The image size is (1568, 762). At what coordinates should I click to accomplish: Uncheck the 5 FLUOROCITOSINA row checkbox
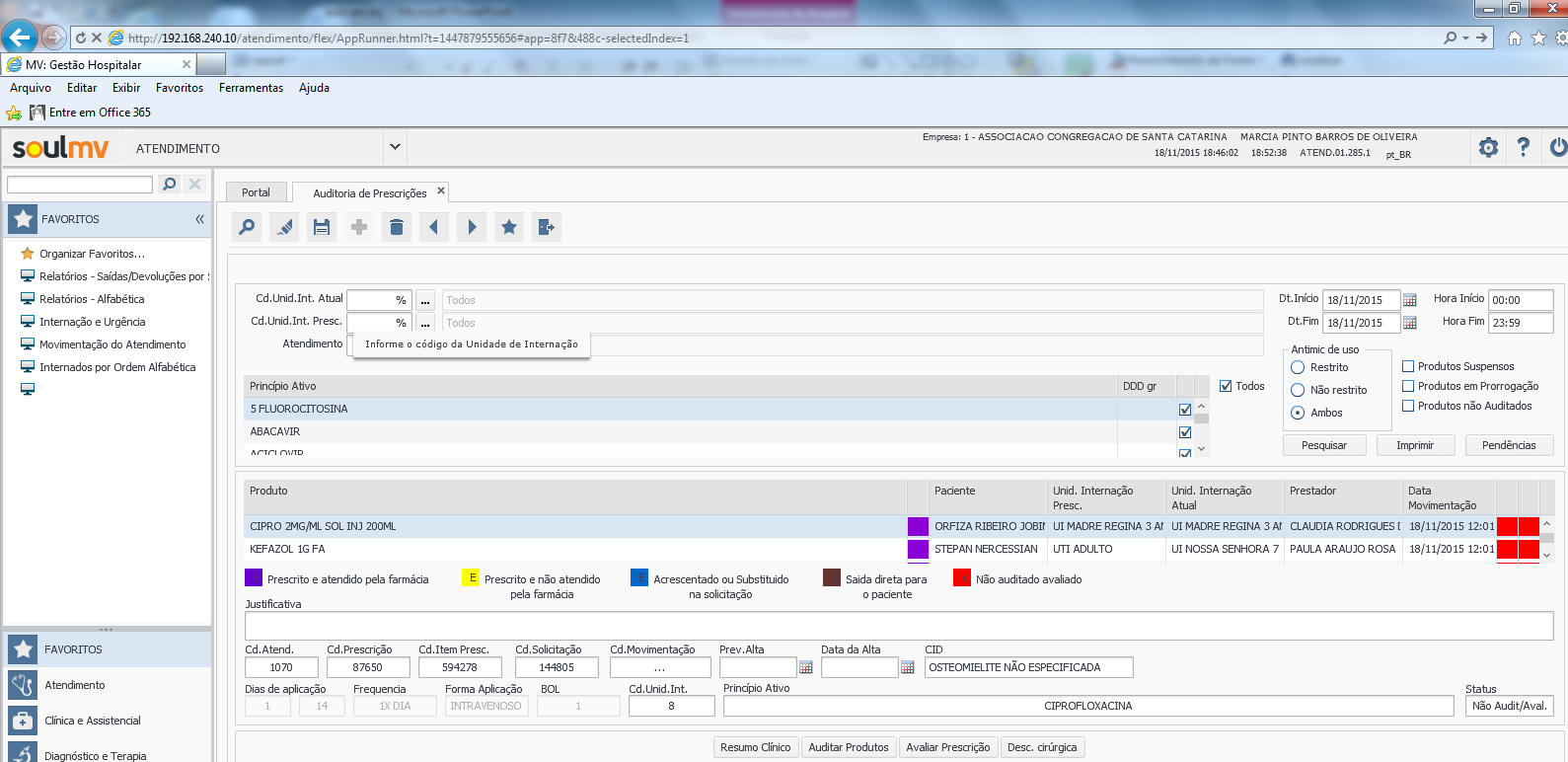click(1185, 410)
